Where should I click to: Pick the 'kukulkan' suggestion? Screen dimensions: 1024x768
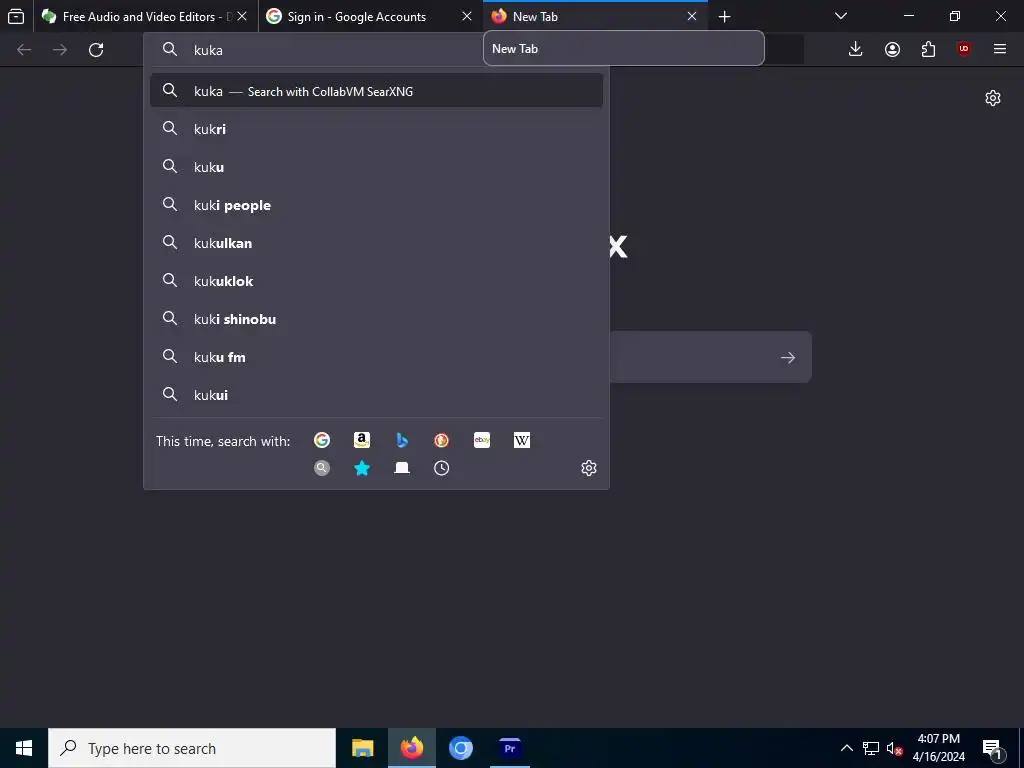point(376,243)
